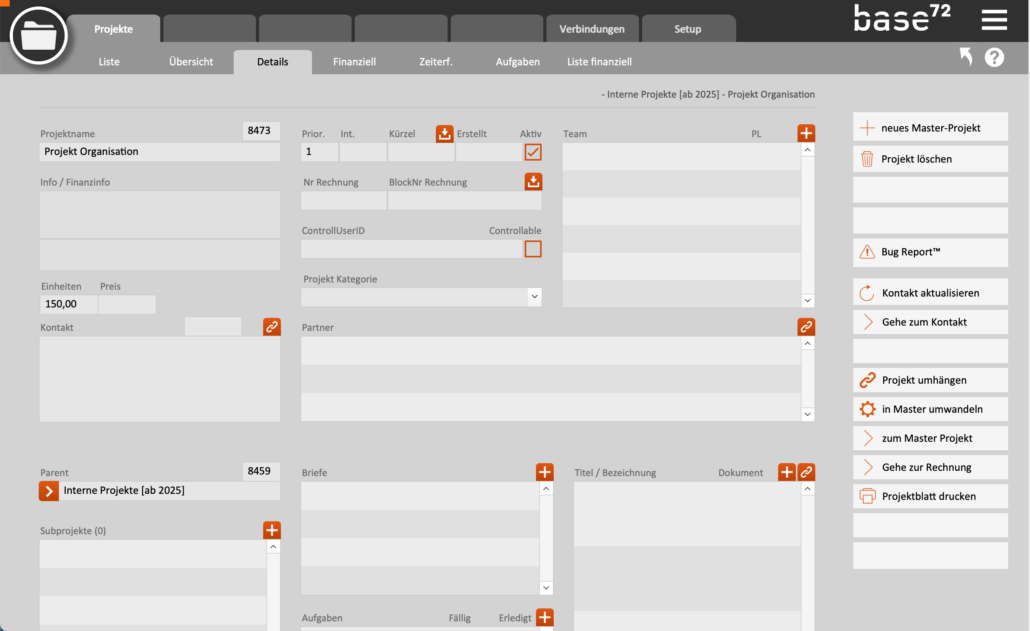This screenshot has height=631, width=1030.
Task: Open the hamburger menu
Action: click(x=993, y=20)
